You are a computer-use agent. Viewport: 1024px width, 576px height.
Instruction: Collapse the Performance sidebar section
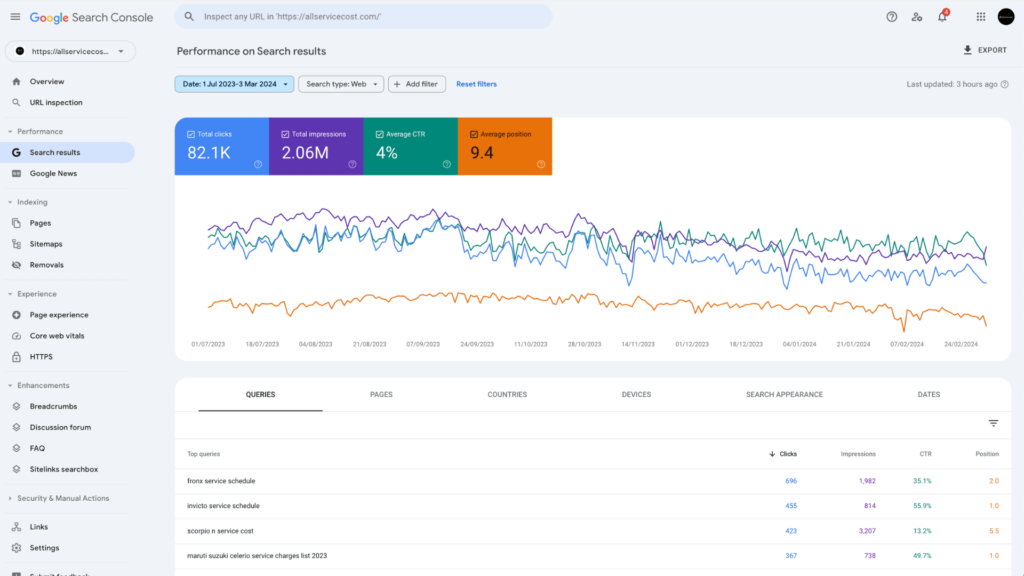point(10,132)
